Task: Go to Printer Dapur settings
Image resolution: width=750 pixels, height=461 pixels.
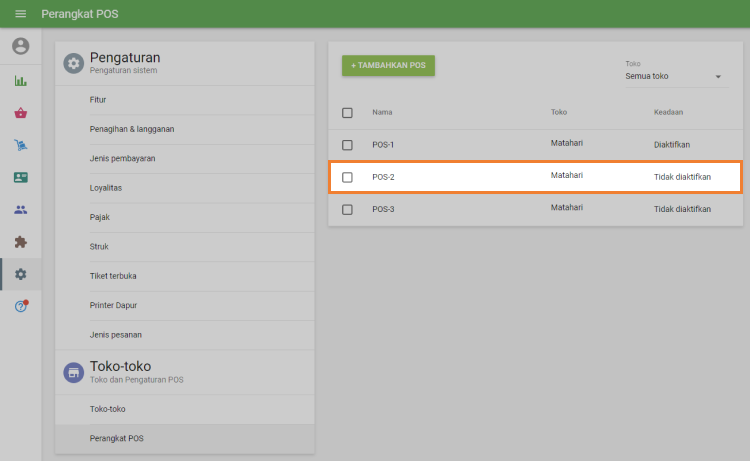Action: pos(112,305)
